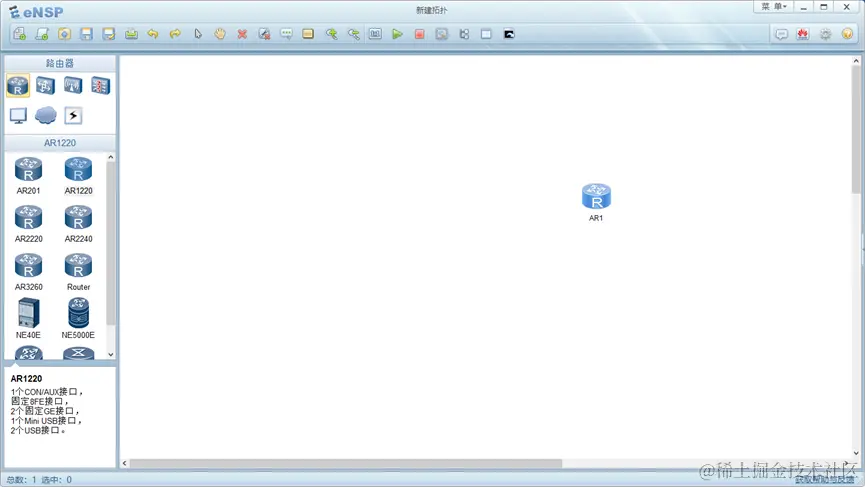Click the delete all connections icon
The width and height of the screenshot is (865, 487).
click(264, 34)
